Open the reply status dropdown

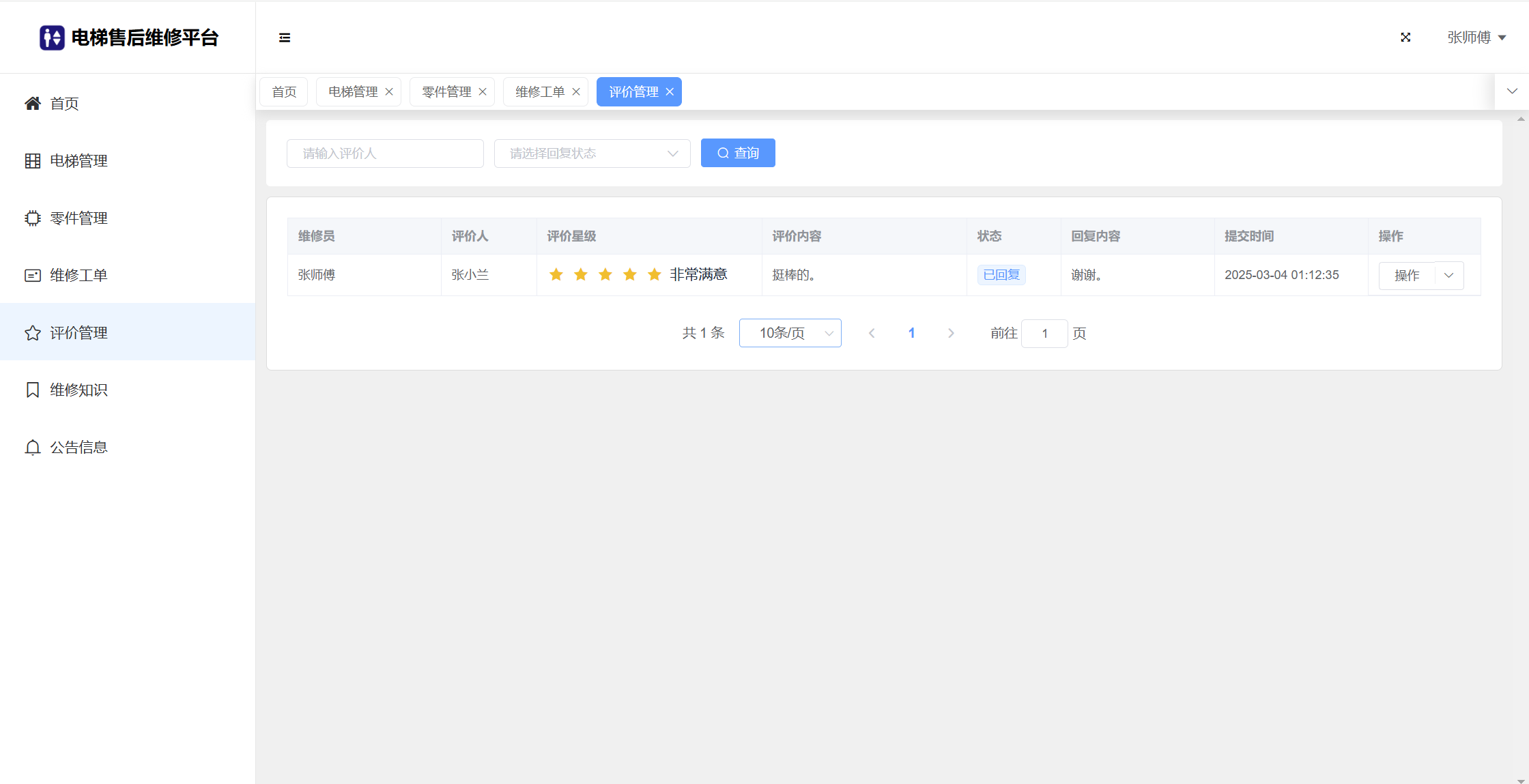[592, 154]
